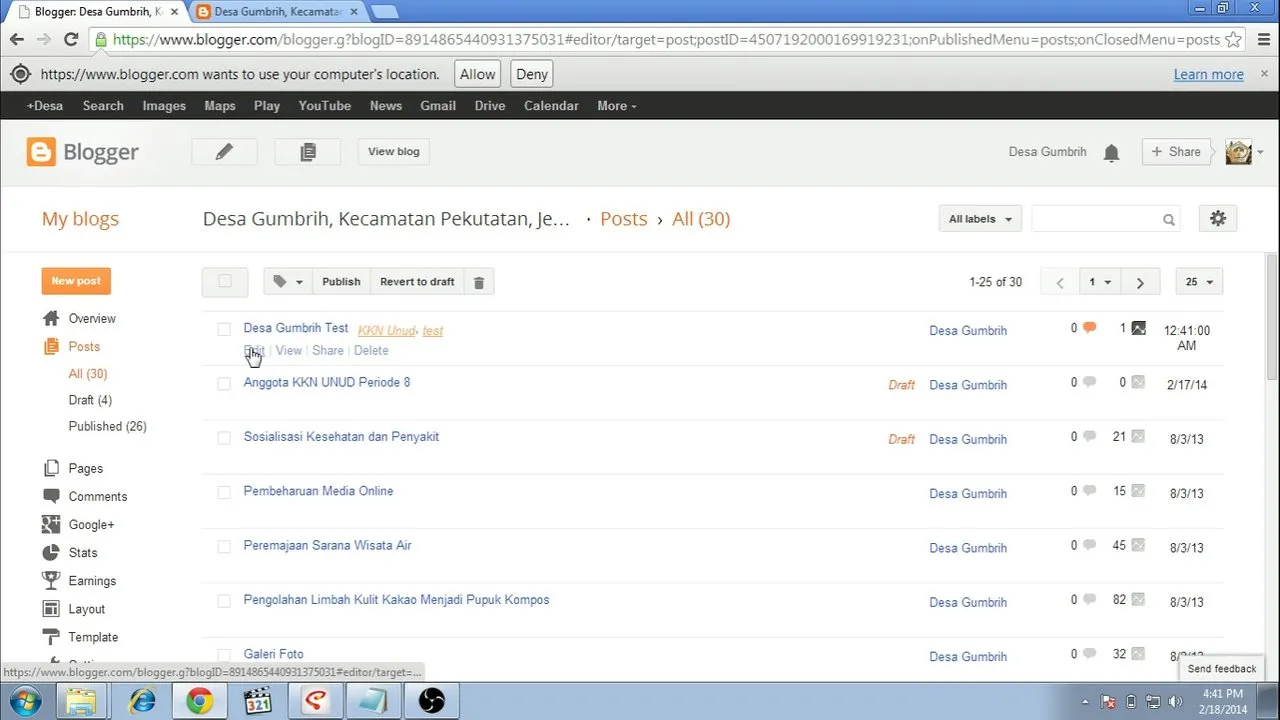This screenshot has width=1280, height=720.
Task: Tick the Pembeharuan Media Online checkbox
Action: click(224, 492)
